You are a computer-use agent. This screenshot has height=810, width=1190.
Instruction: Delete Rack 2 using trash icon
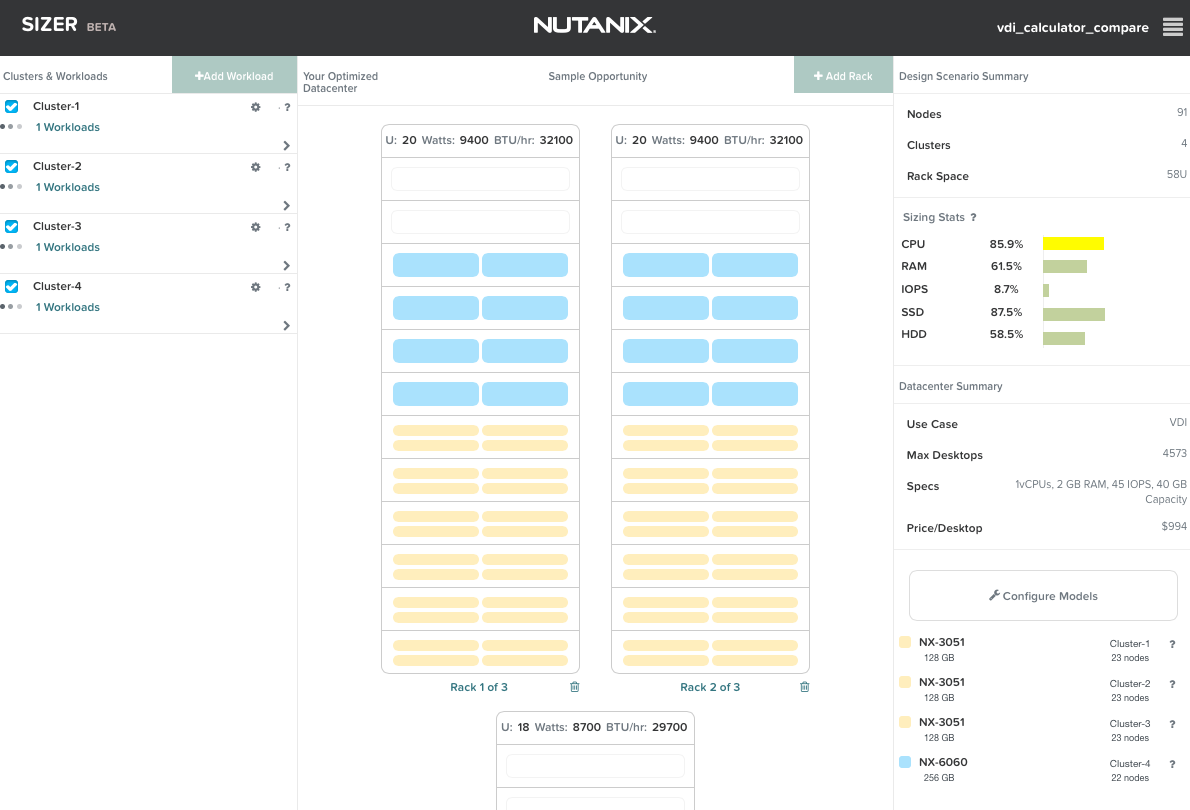pyautogui.click(x=804, y=686)
